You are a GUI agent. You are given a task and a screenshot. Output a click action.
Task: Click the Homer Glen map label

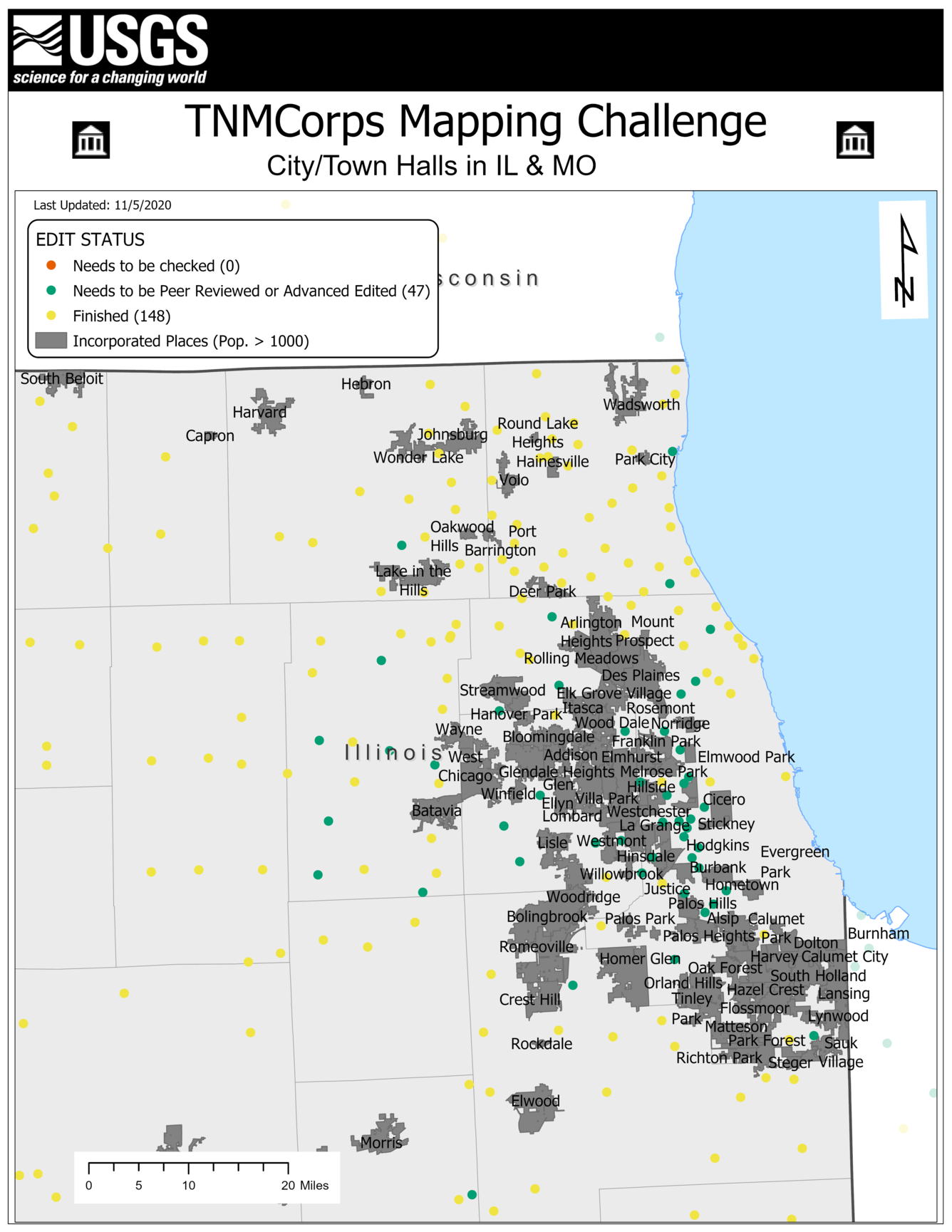[x=639, y=959]
